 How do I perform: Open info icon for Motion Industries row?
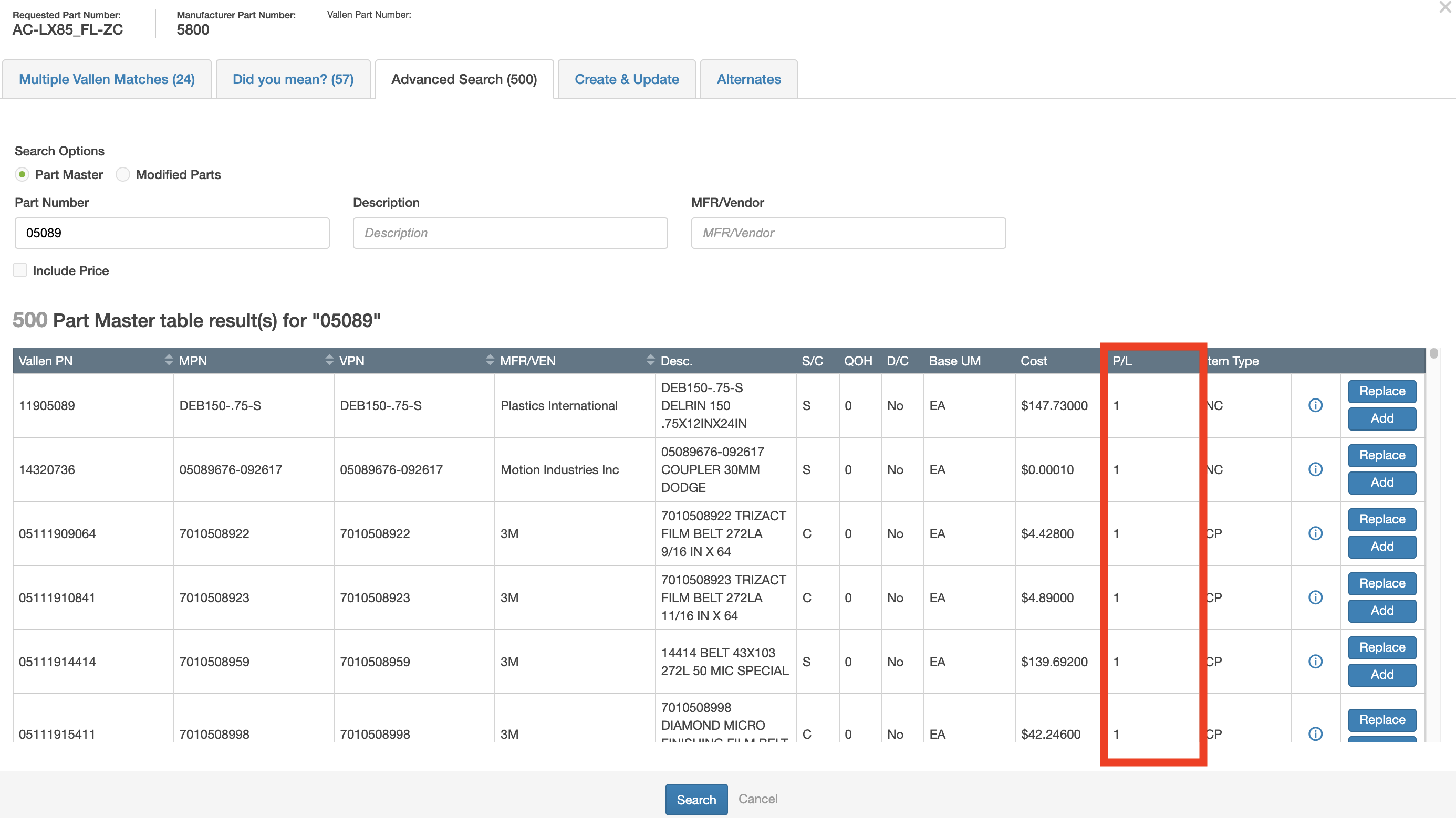tap(1315, 469)
